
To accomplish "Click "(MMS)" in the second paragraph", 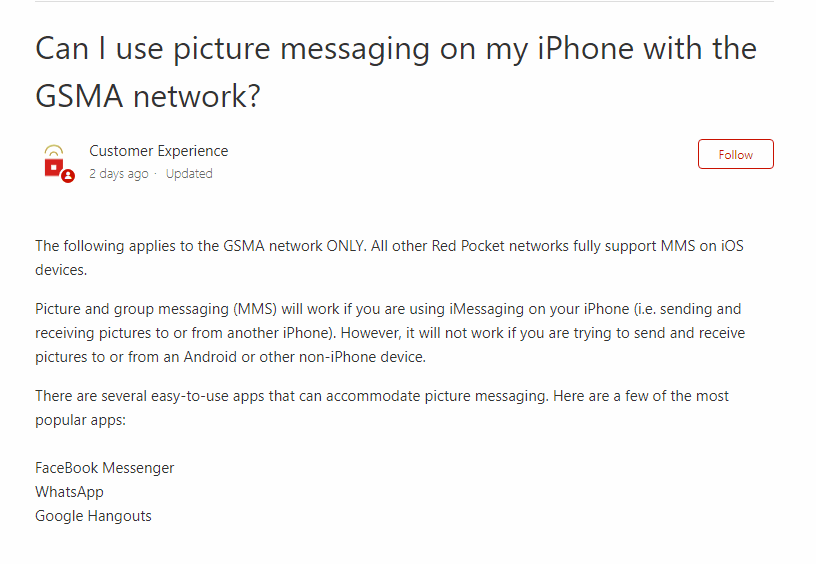I will (x=255, y=309).
